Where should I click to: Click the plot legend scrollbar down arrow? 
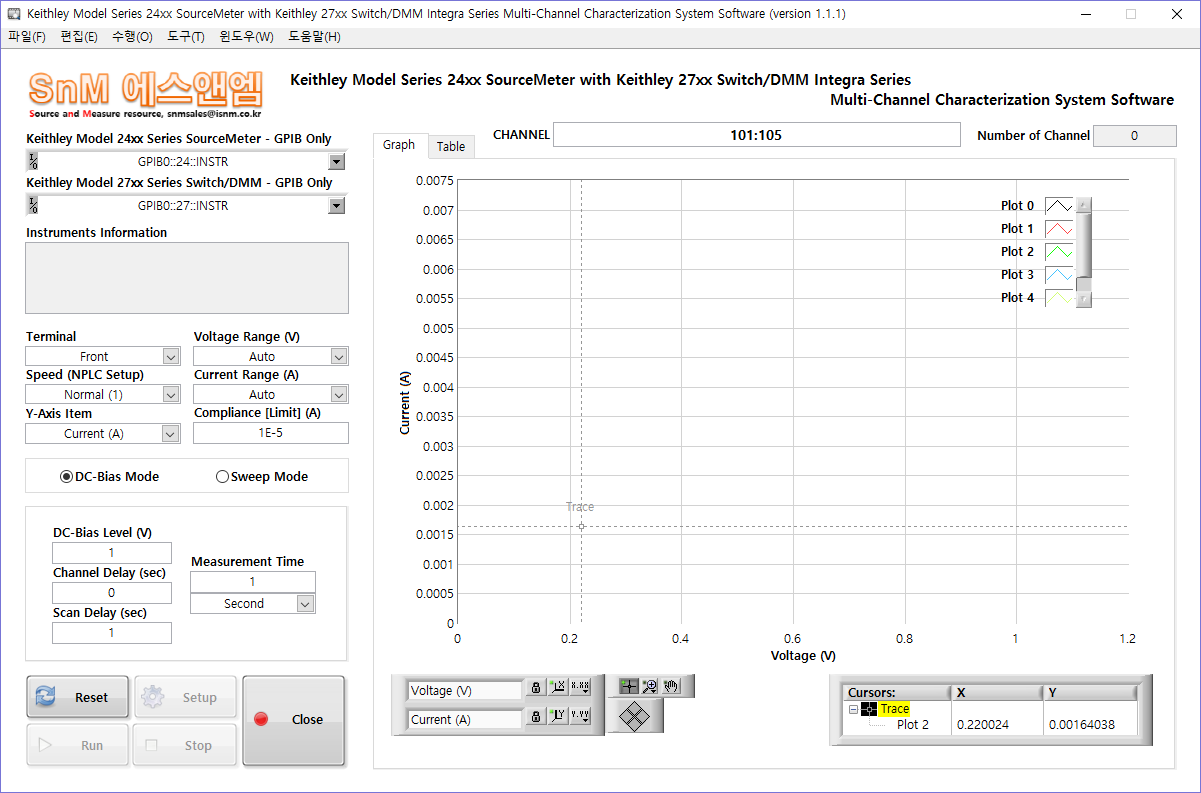pos(1084,299)
